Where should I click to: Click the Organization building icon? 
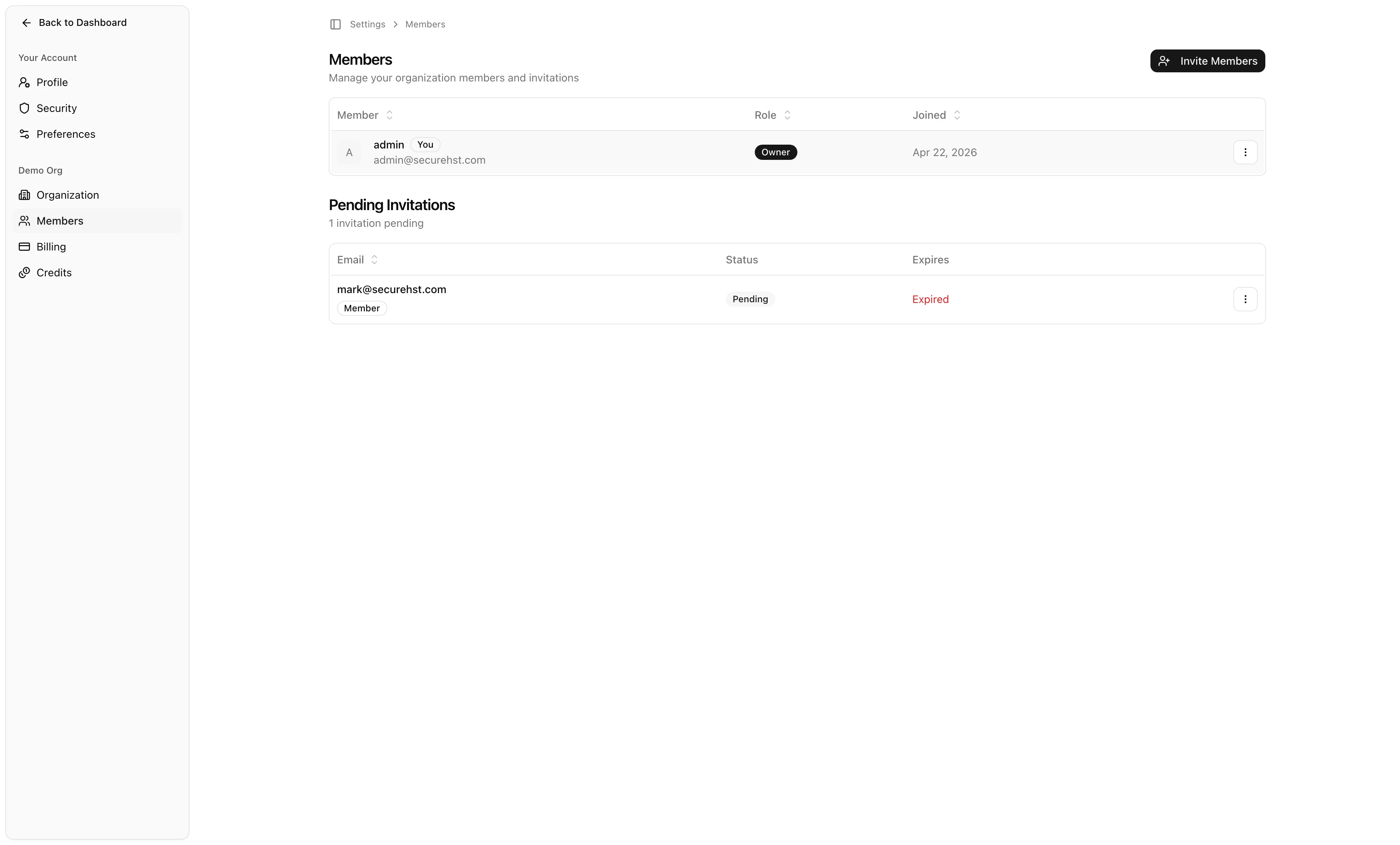pos(24,195)
